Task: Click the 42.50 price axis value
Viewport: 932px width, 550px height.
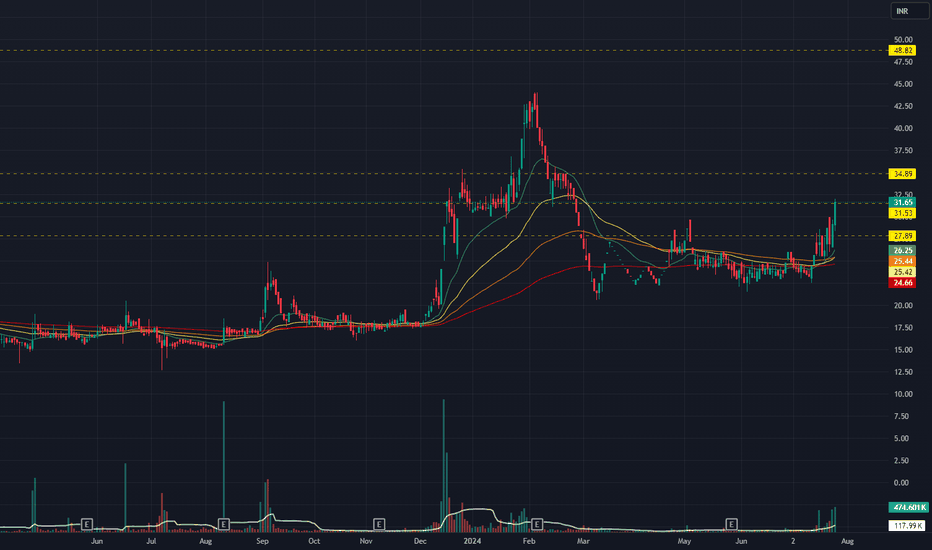Action: (x=903, y=106)
